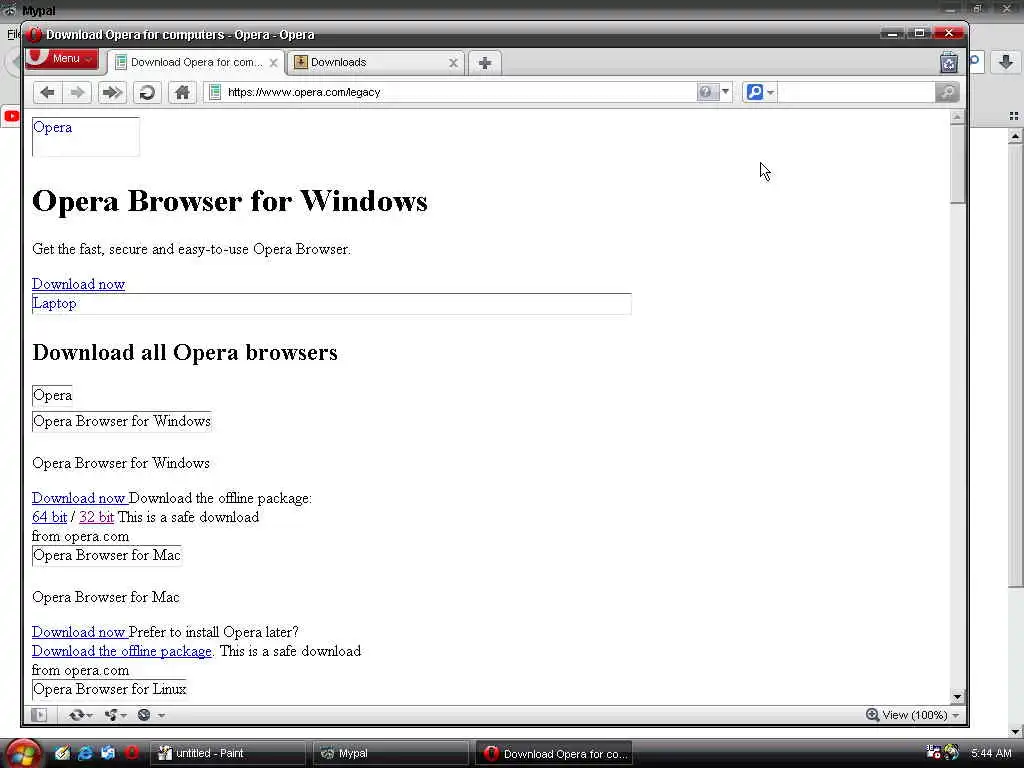The width and height of the screenshot is (1024, 768).
Task: Open the closed tabs trash can
Action: [x=948, y=62]
